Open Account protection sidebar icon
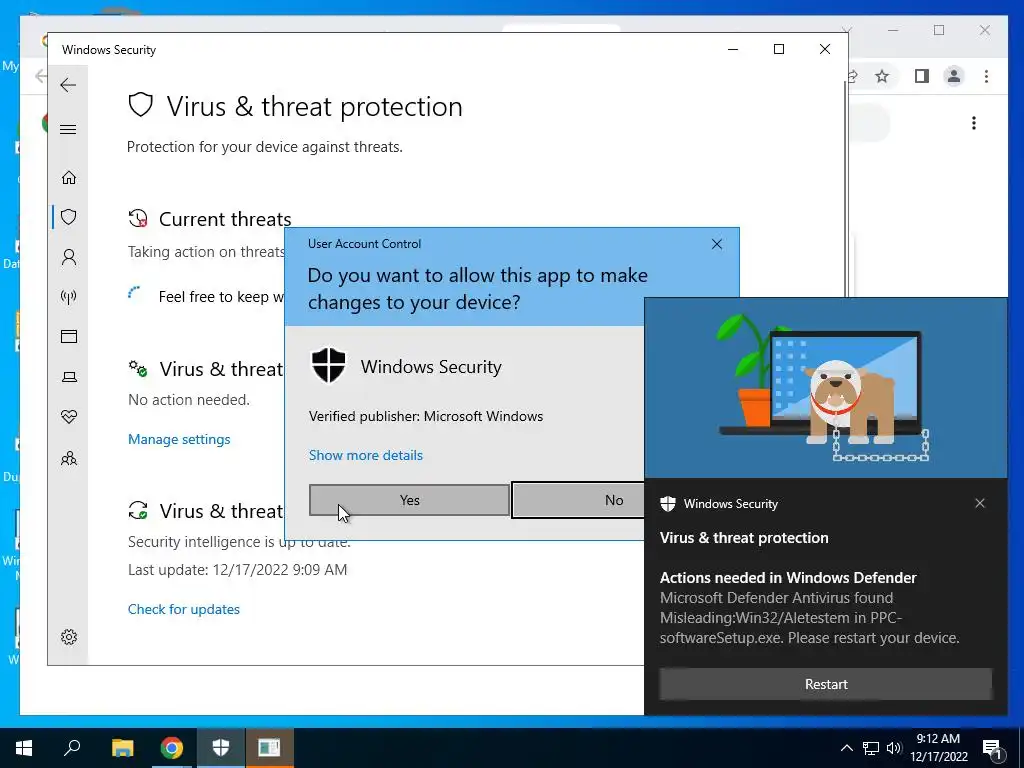 pyautogui.click(x=69, y=257)
